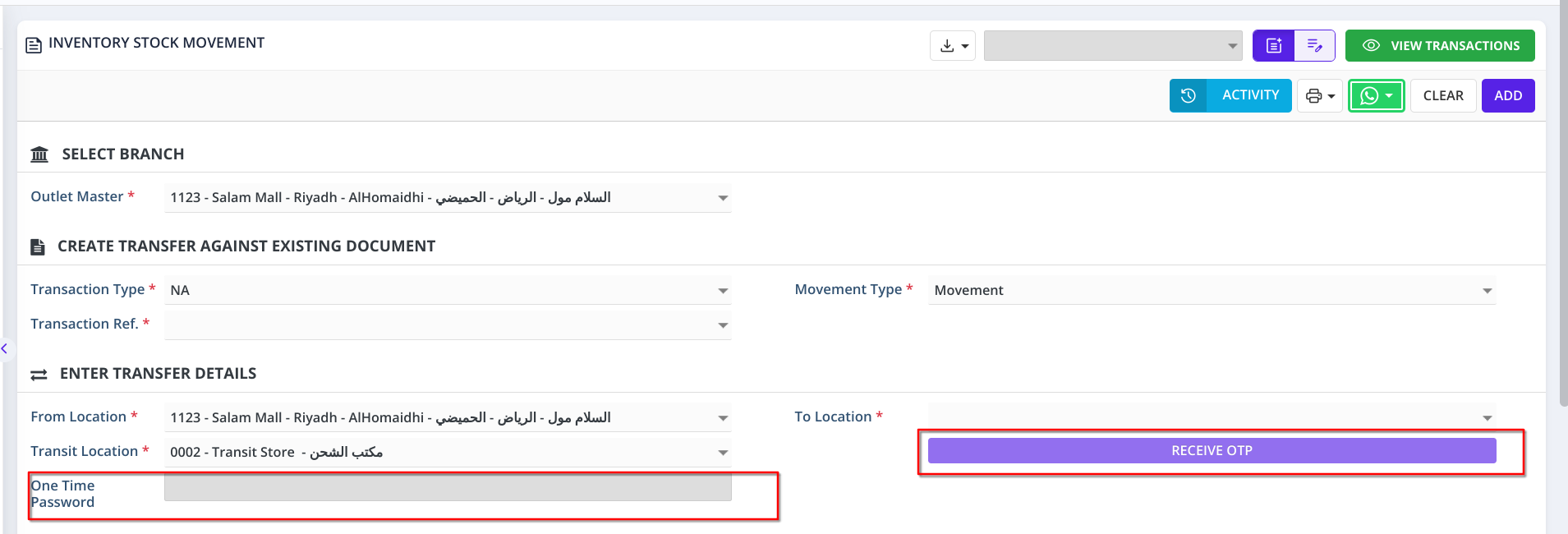Expand the To Location dropdown
Viewport: 1568px width, 534px height.
point(1486,418)
